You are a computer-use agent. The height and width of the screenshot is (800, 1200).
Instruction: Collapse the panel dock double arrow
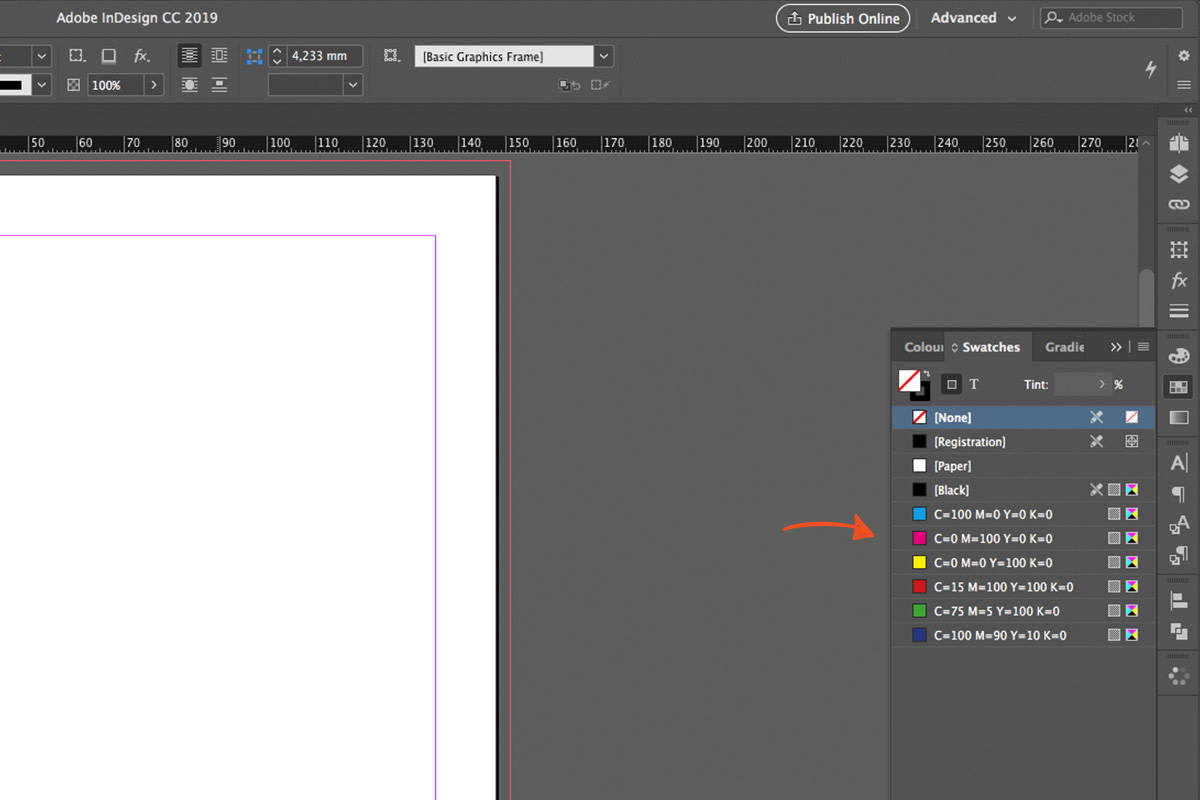point(1188,110)
